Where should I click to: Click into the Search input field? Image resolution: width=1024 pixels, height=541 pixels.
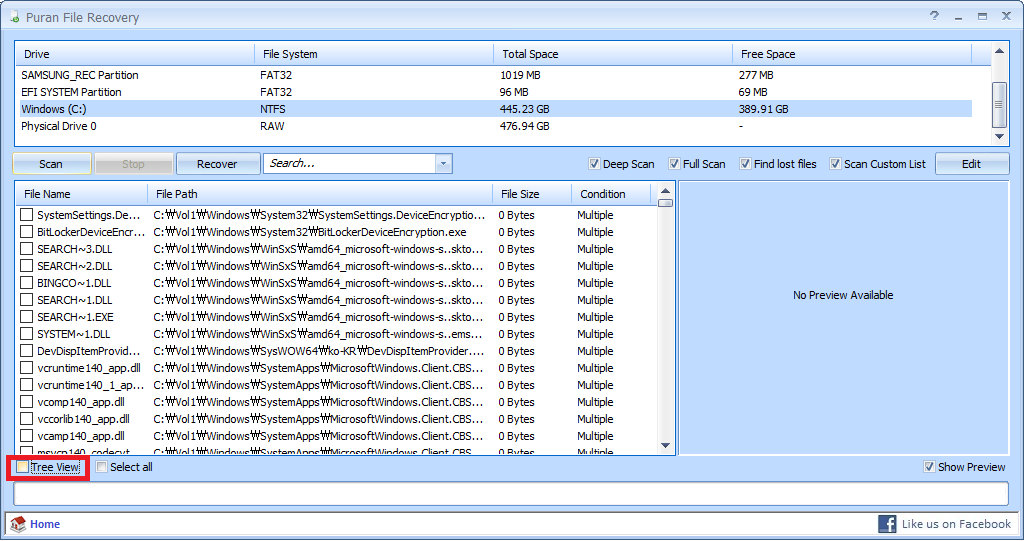click(351, 163)
